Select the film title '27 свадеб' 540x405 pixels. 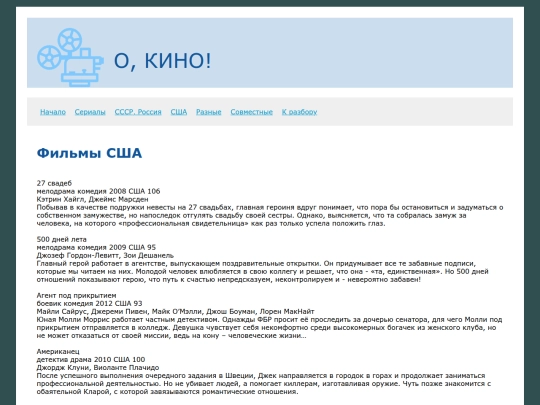54,183
